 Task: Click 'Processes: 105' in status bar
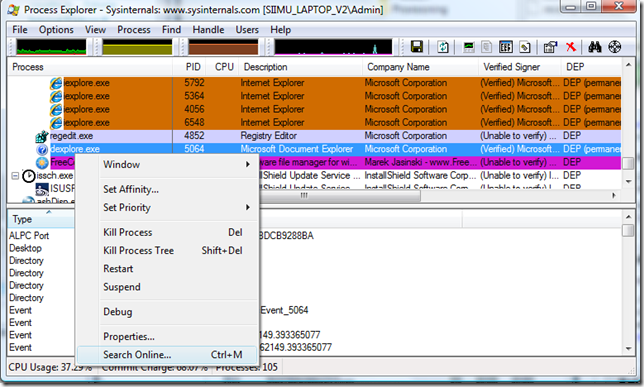pyautogui.click(x=246, y=367)
